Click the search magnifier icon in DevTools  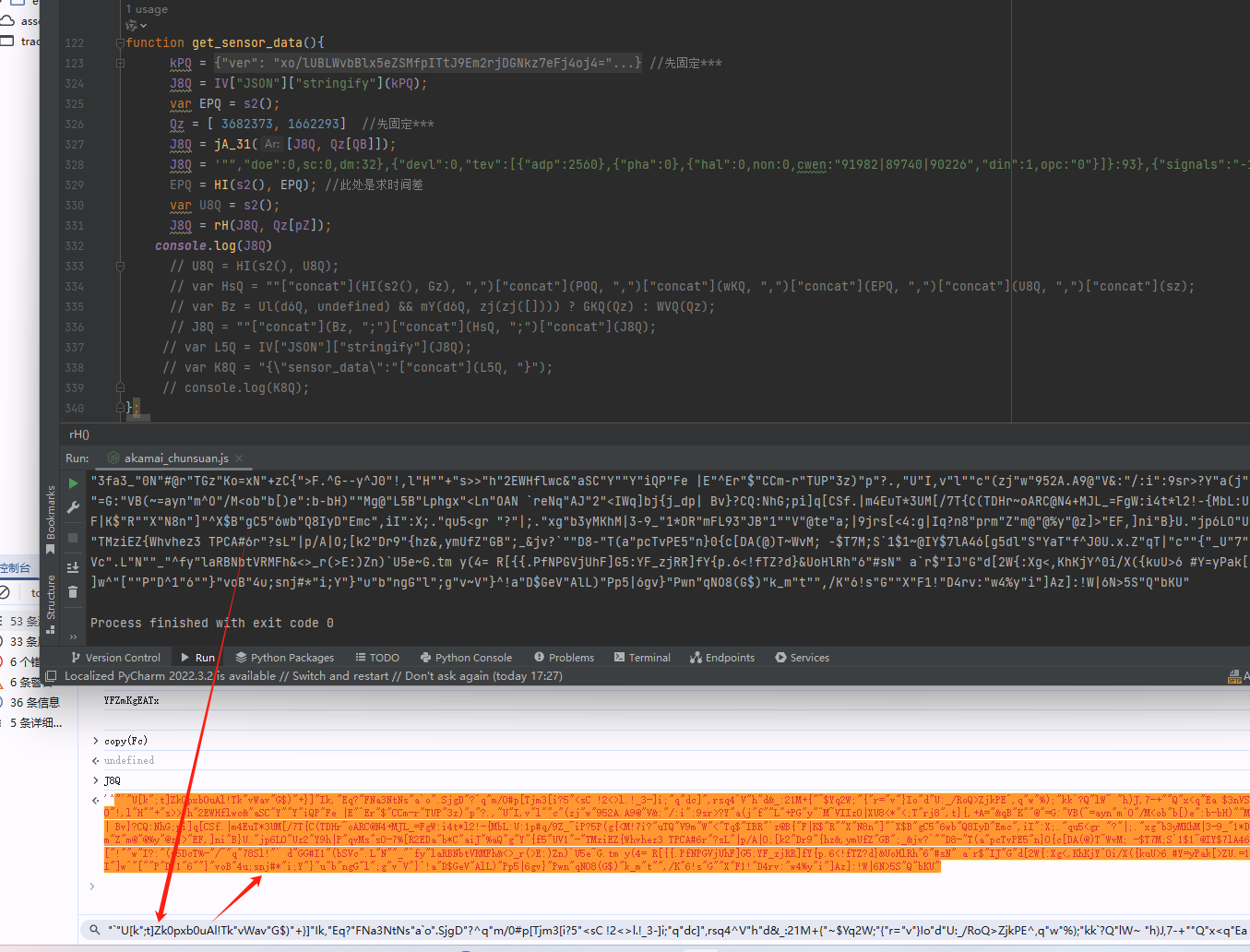click(x=94, y=930)
